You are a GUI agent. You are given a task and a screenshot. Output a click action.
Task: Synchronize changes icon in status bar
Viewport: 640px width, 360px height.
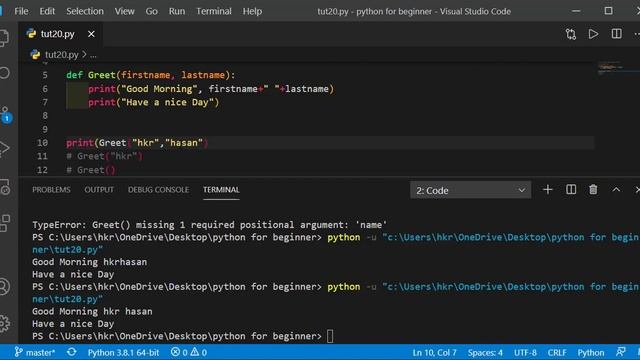[71, 352]
